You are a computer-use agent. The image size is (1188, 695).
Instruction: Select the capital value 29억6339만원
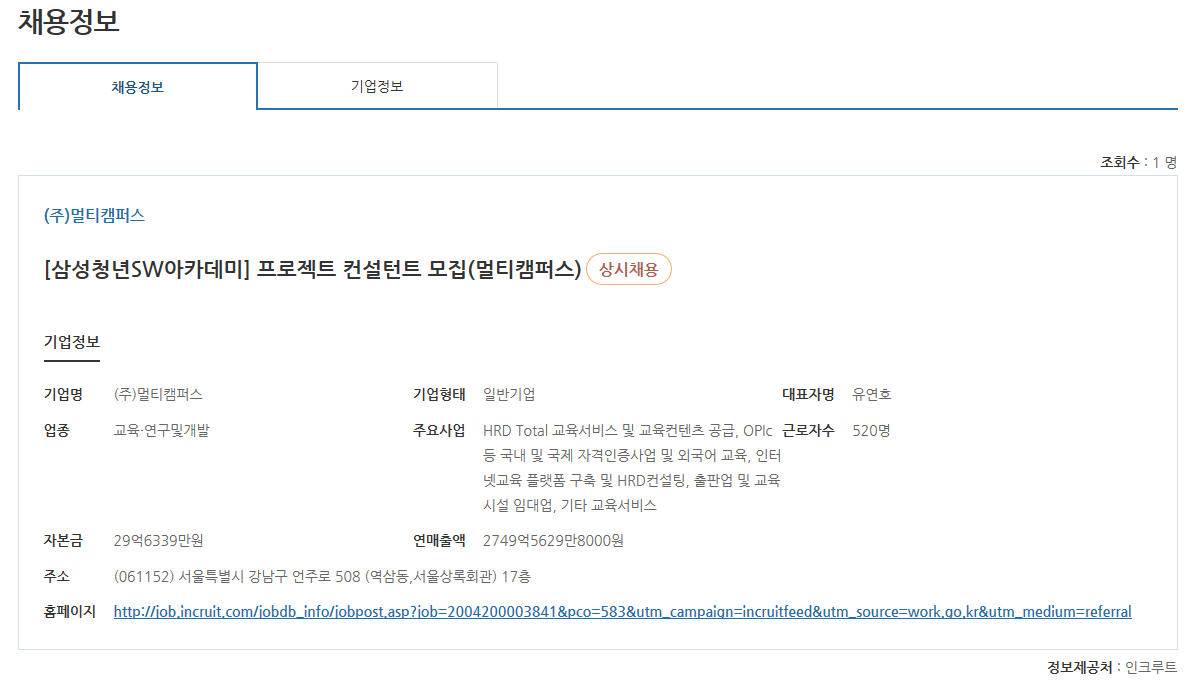[x=158, y=540]
